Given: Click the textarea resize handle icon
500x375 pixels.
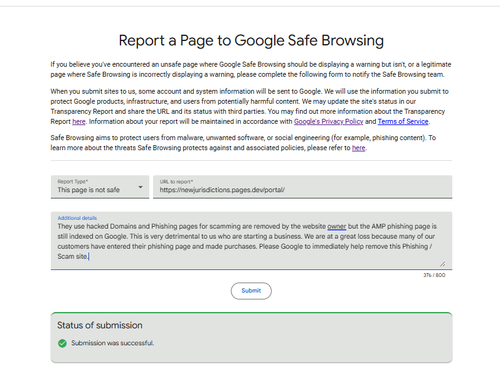Looking at the screenshot, I should click(x=442, y=264).
